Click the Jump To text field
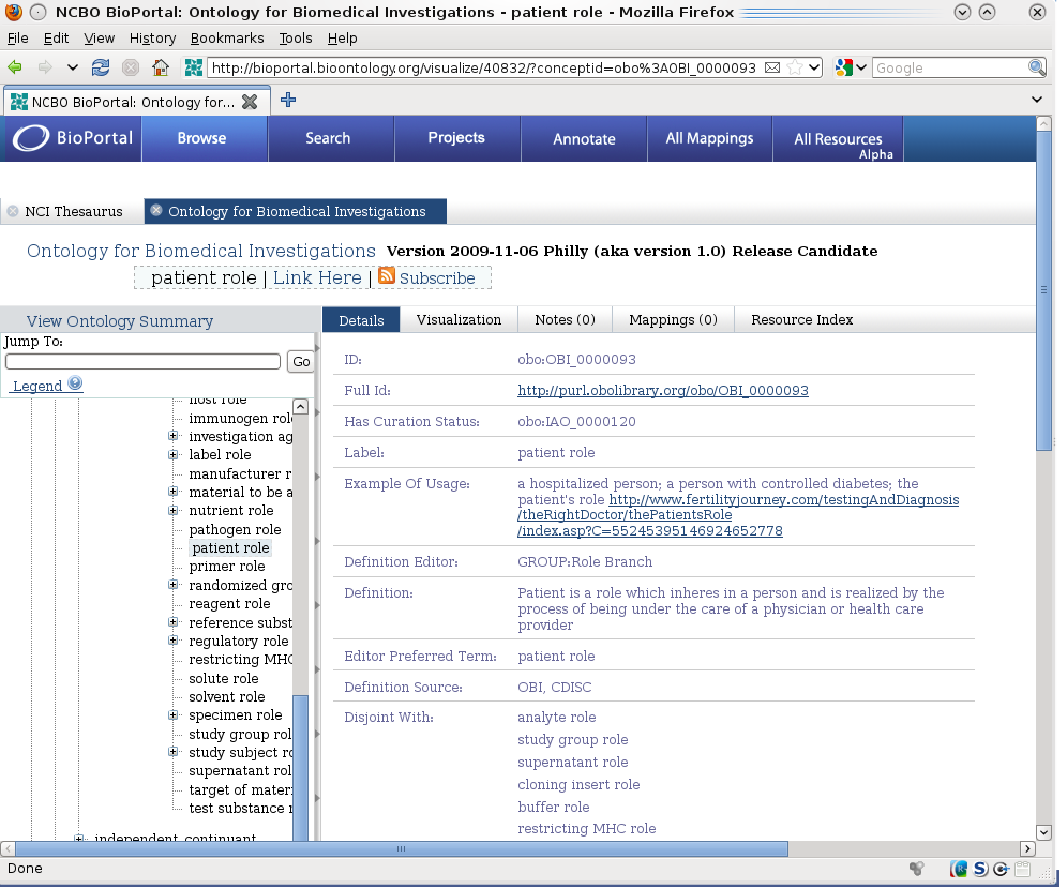1059x887 pixels. coord(143,362)
